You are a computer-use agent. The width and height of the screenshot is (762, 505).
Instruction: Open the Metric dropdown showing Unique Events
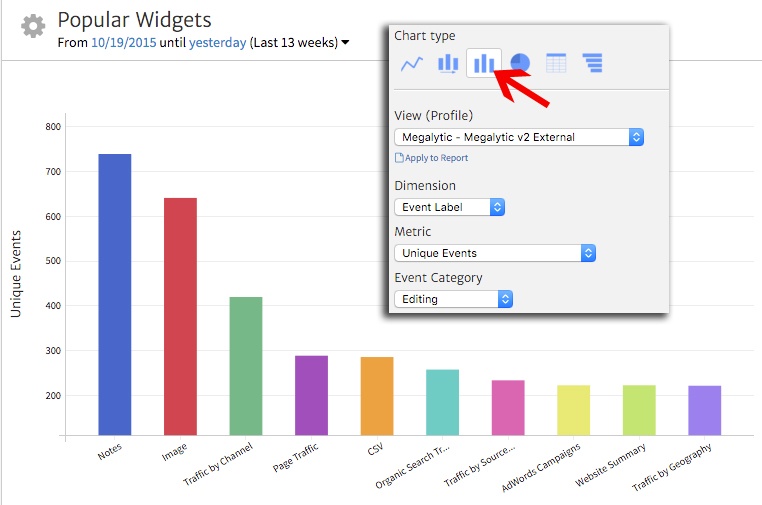[x=495, y=253]
